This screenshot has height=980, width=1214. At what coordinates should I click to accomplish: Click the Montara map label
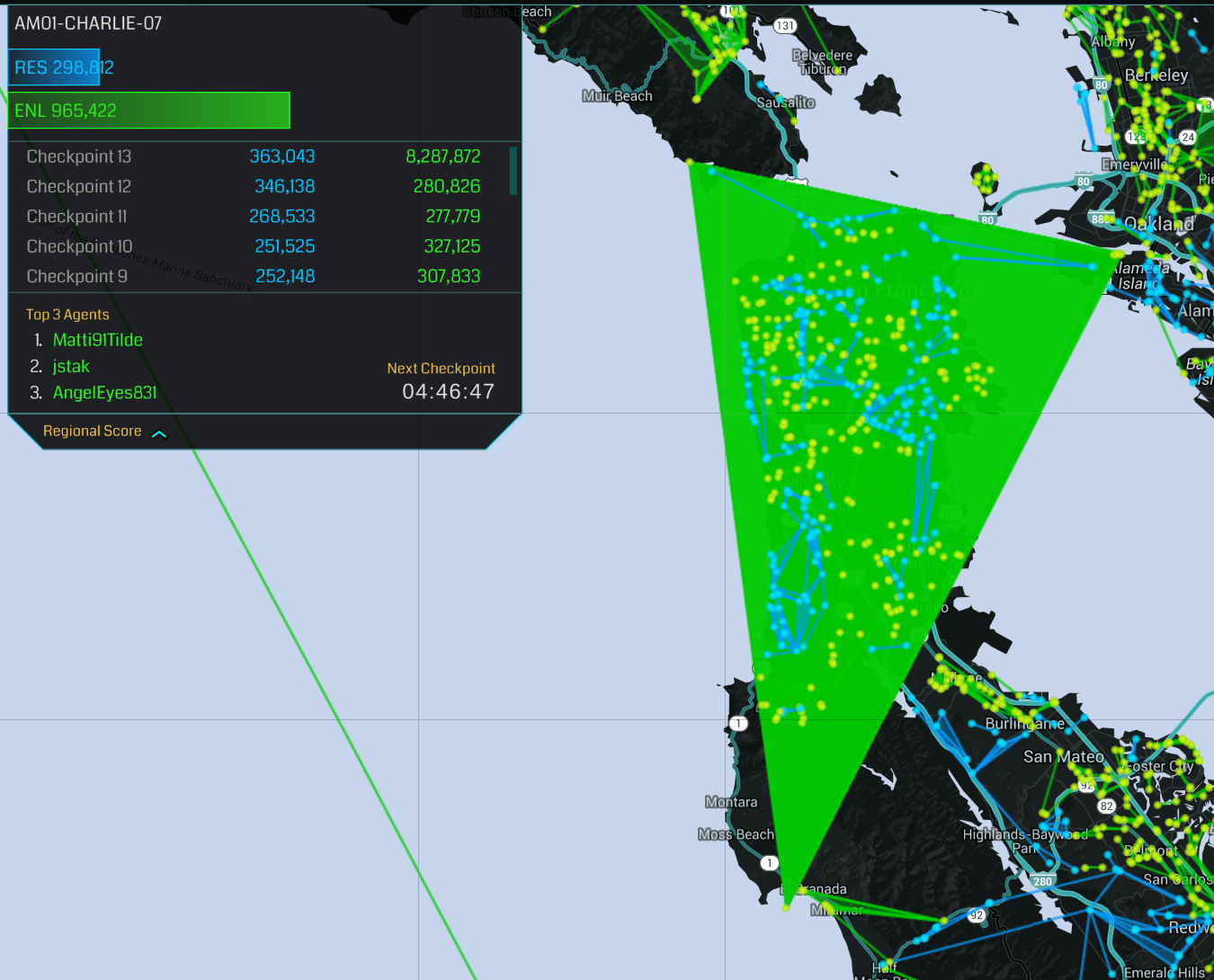coord(731,802)
